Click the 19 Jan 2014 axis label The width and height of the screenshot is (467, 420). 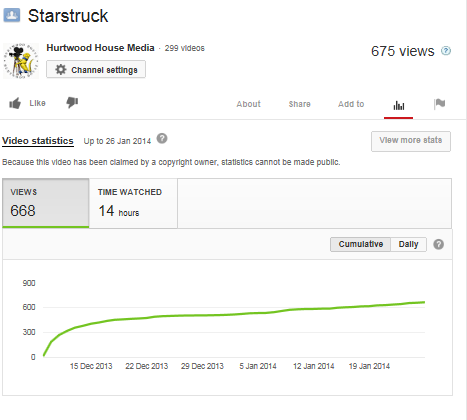(369, 366)
